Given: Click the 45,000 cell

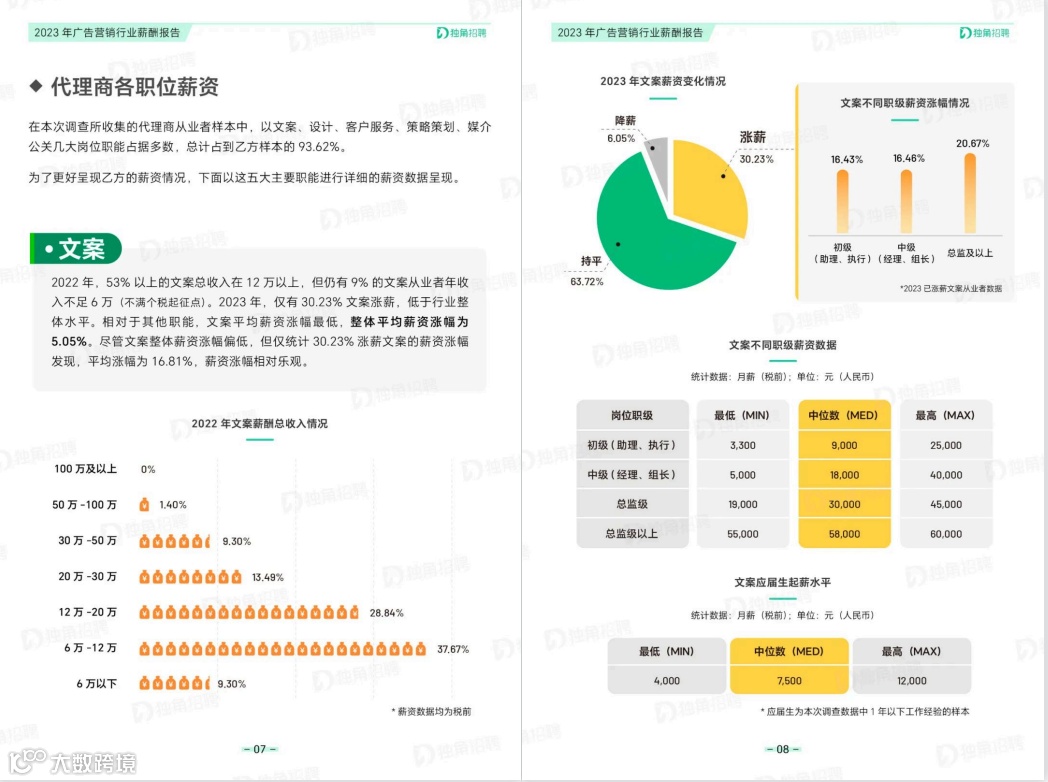Looking at the screenshot, I should (946, 505).
